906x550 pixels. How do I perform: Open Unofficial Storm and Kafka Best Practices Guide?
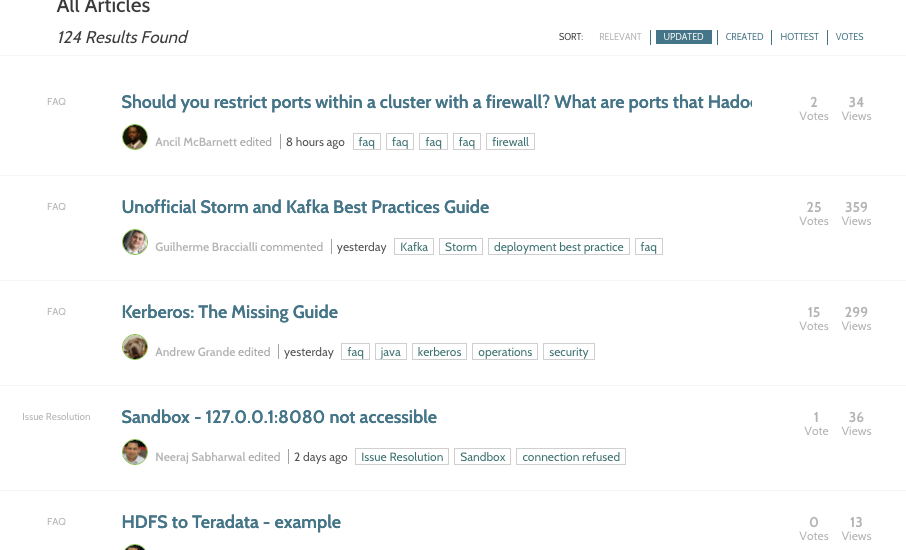[x=305, y=207]
